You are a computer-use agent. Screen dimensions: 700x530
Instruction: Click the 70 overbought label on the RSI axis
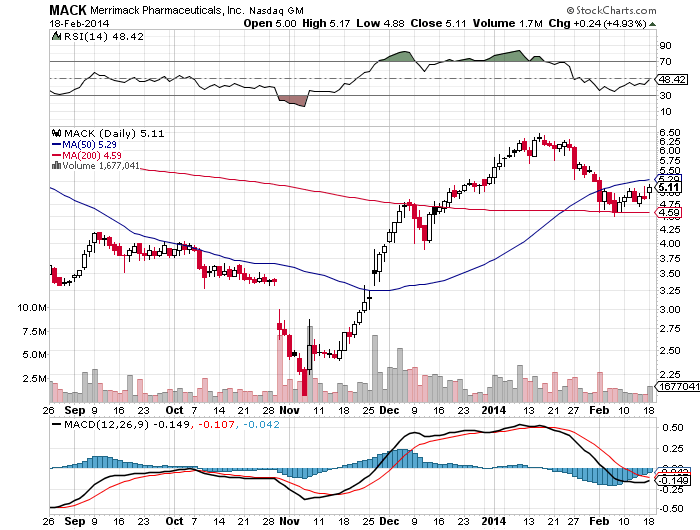tap(665, 62)
